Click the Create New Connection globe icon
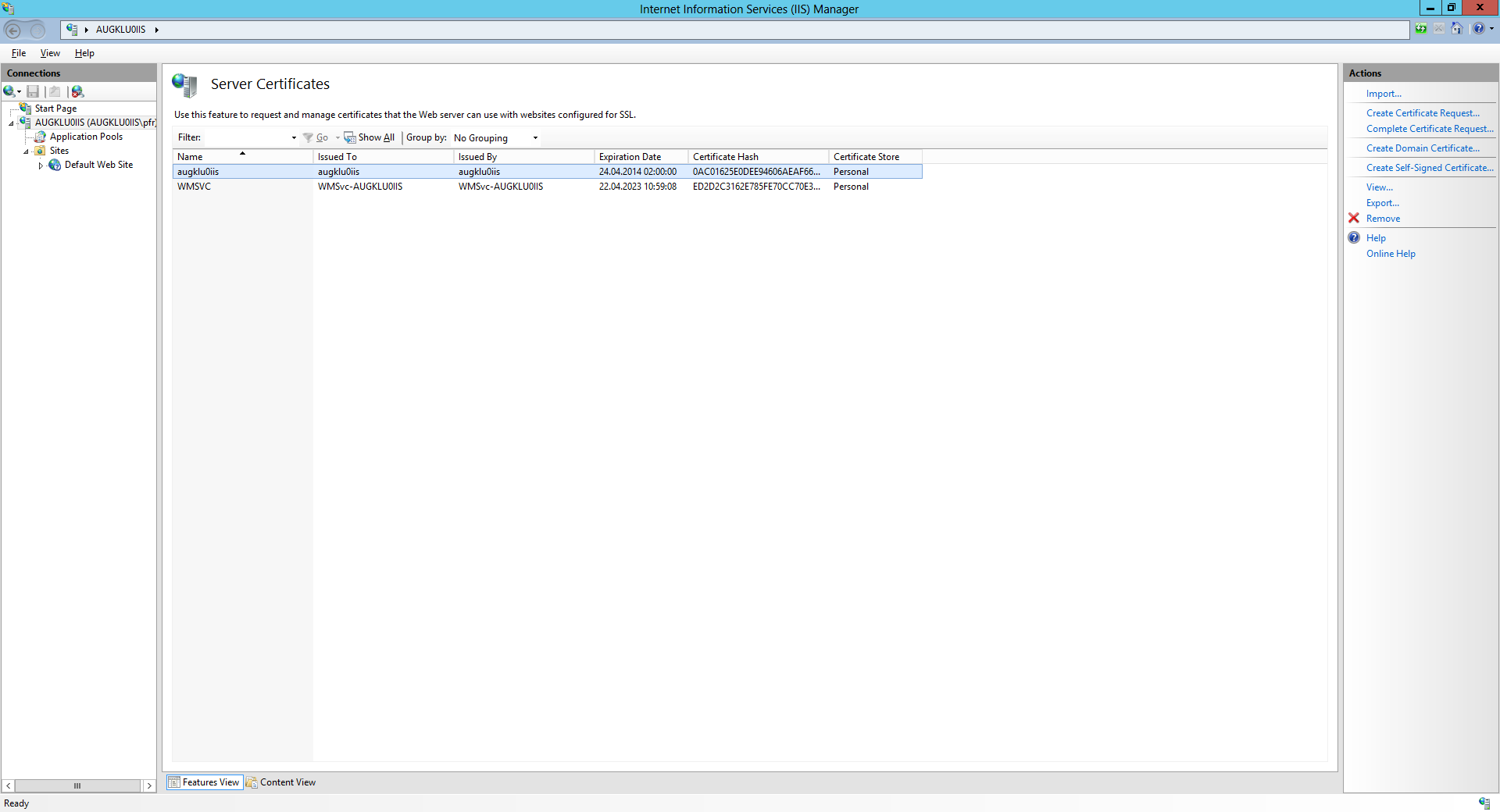1500x812 pixels. (9, 91)
